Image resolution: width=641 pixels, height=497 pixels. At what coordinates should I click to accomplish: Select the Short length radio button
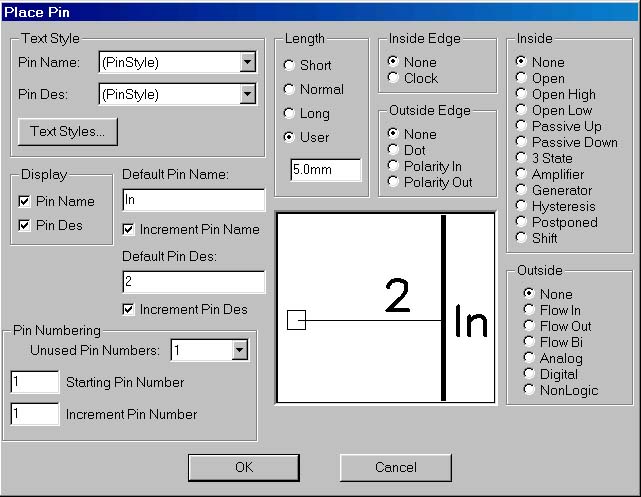289,66
